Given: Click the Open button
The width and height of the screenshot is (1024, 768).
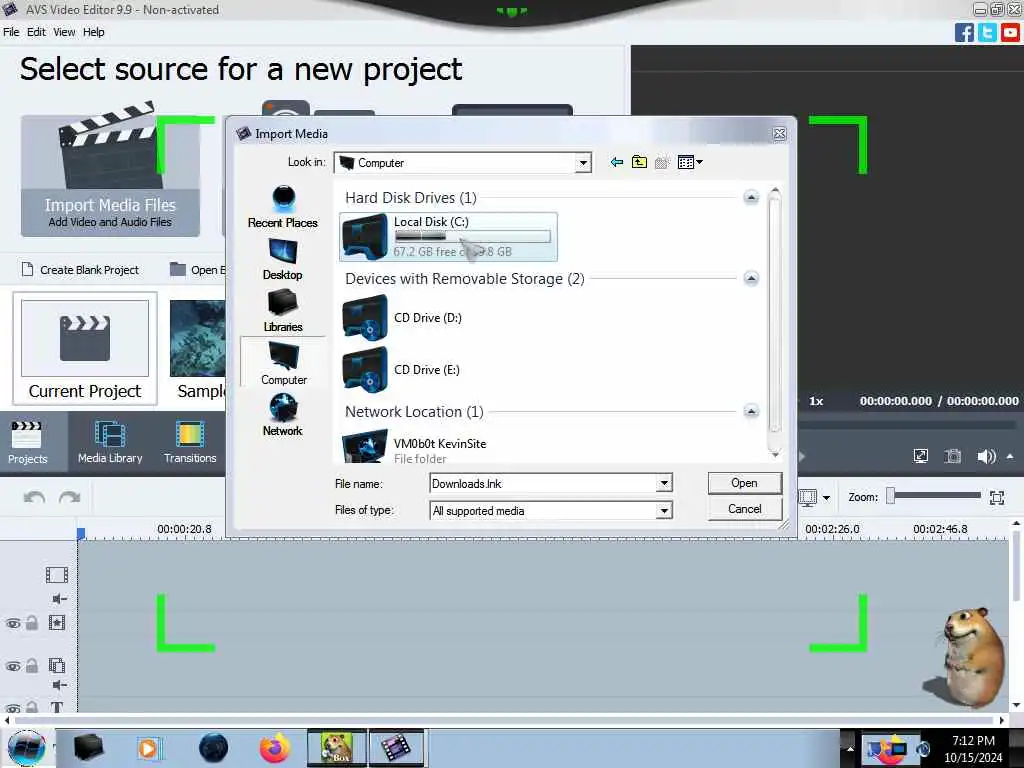Looking at the screenshot, I should click(744, 483).
